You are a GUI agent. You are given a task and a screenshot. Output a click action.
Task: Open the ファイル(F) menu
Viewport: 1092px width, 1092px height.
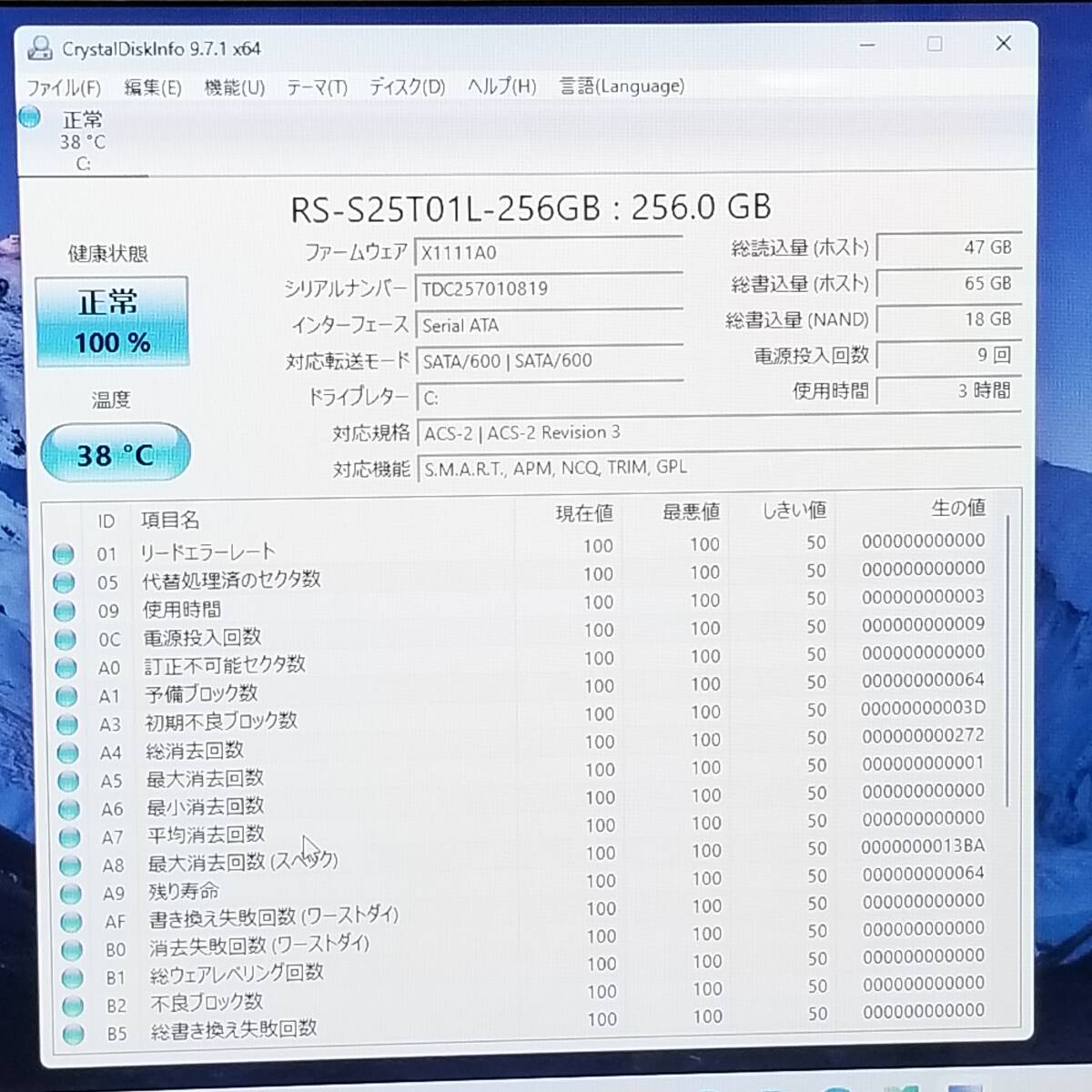click(63, 87)
